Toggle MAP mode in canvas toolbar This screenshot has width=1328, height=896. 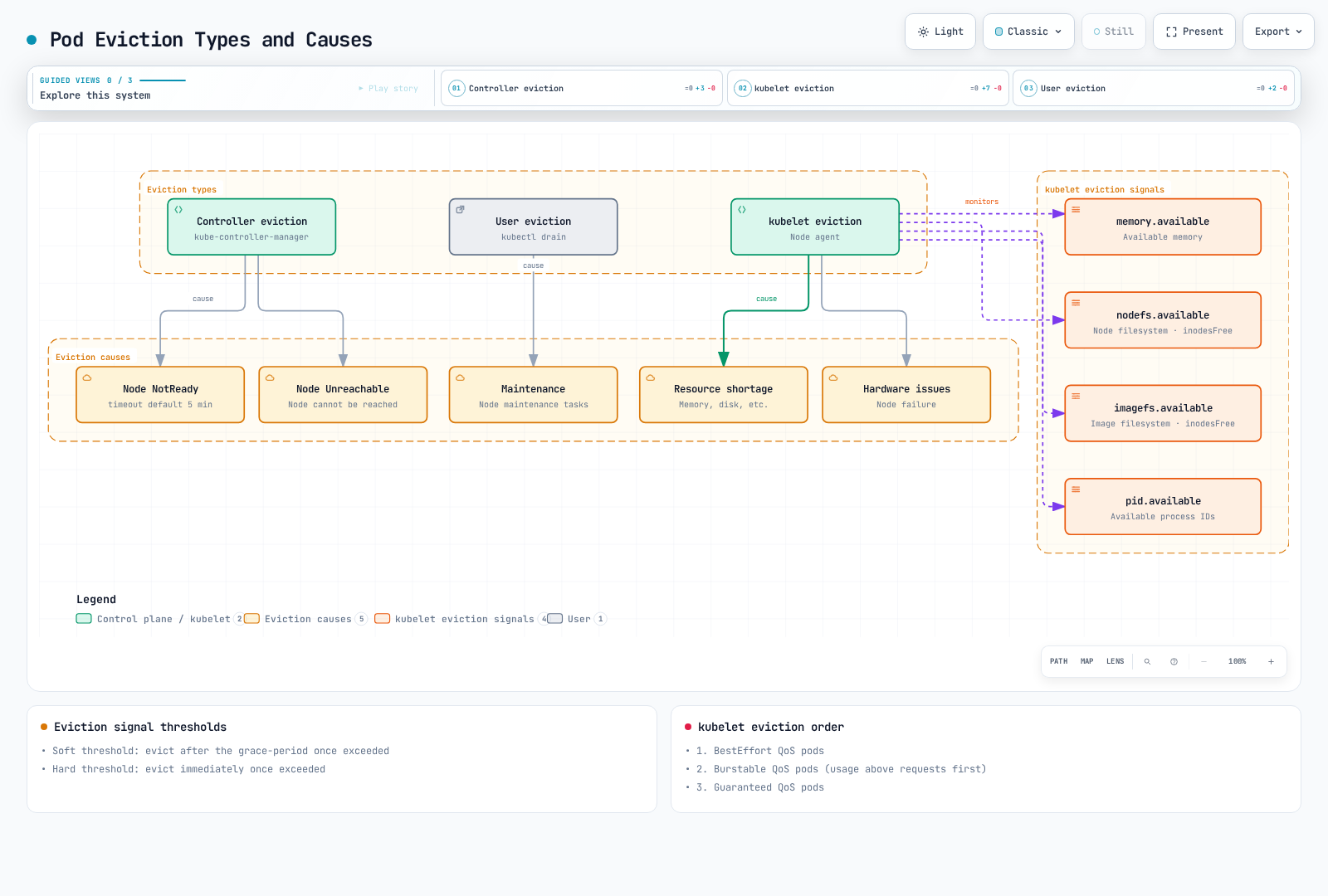click(x=1086, y=661)
